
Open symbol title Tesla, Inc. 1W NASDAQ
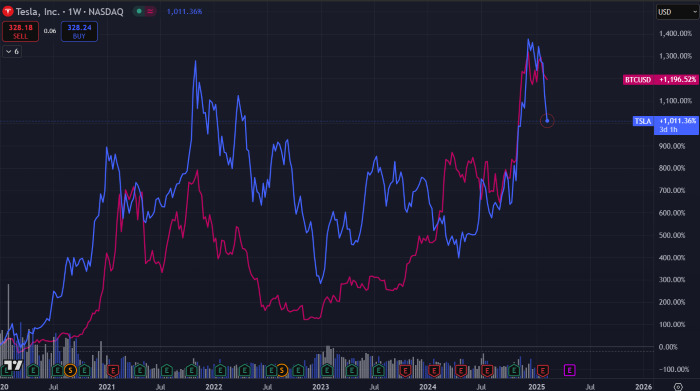click(x=69, y=12)
